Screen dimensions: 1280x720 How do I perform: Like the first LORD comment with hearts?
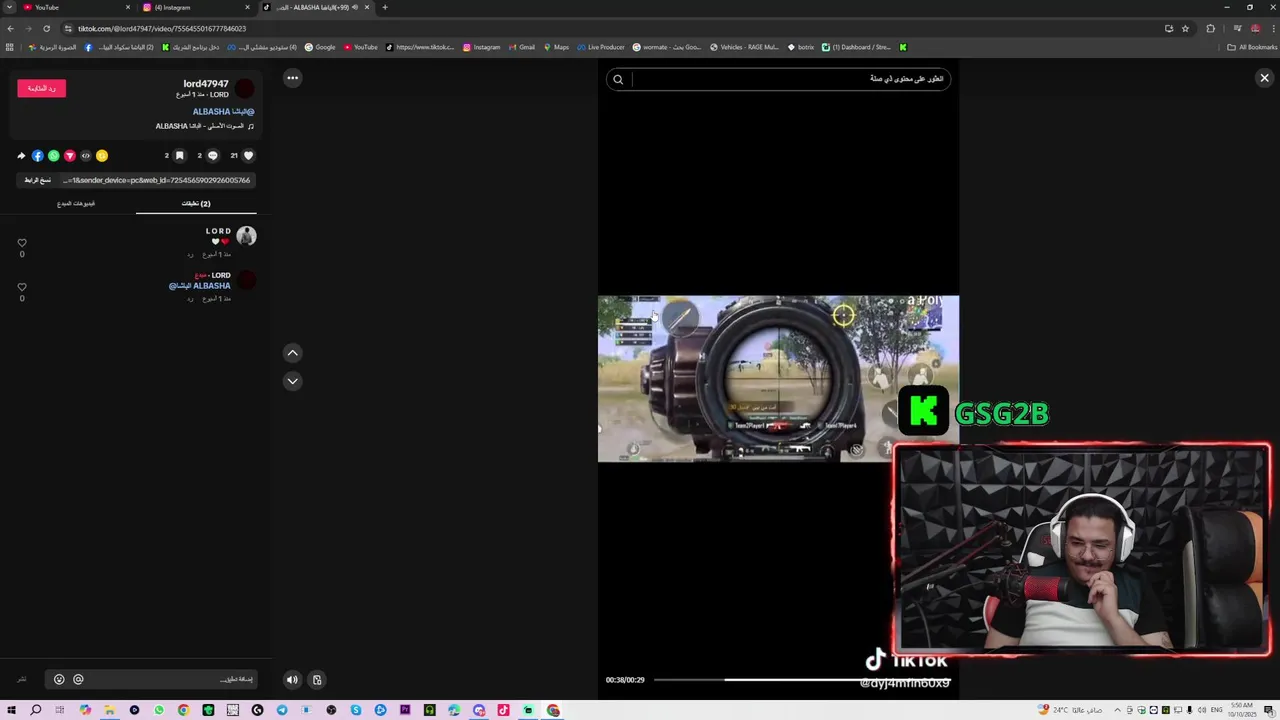(x=22, y=243)
